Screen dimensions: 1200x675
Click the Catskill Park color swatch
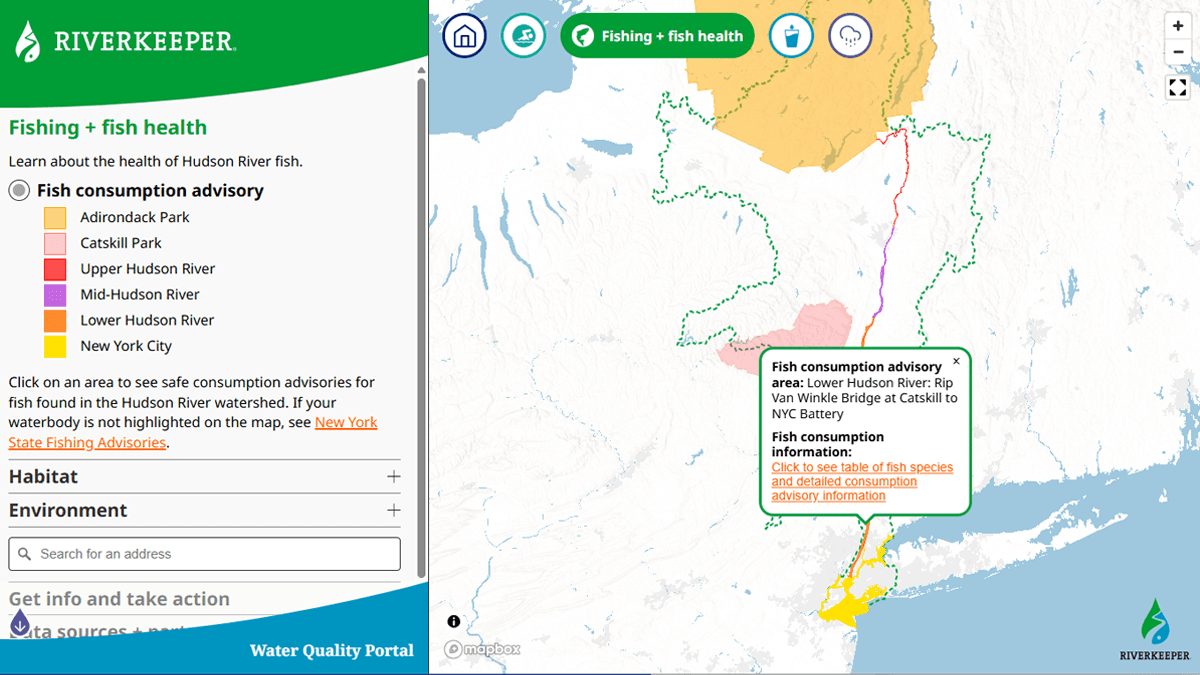coord(55,243)
